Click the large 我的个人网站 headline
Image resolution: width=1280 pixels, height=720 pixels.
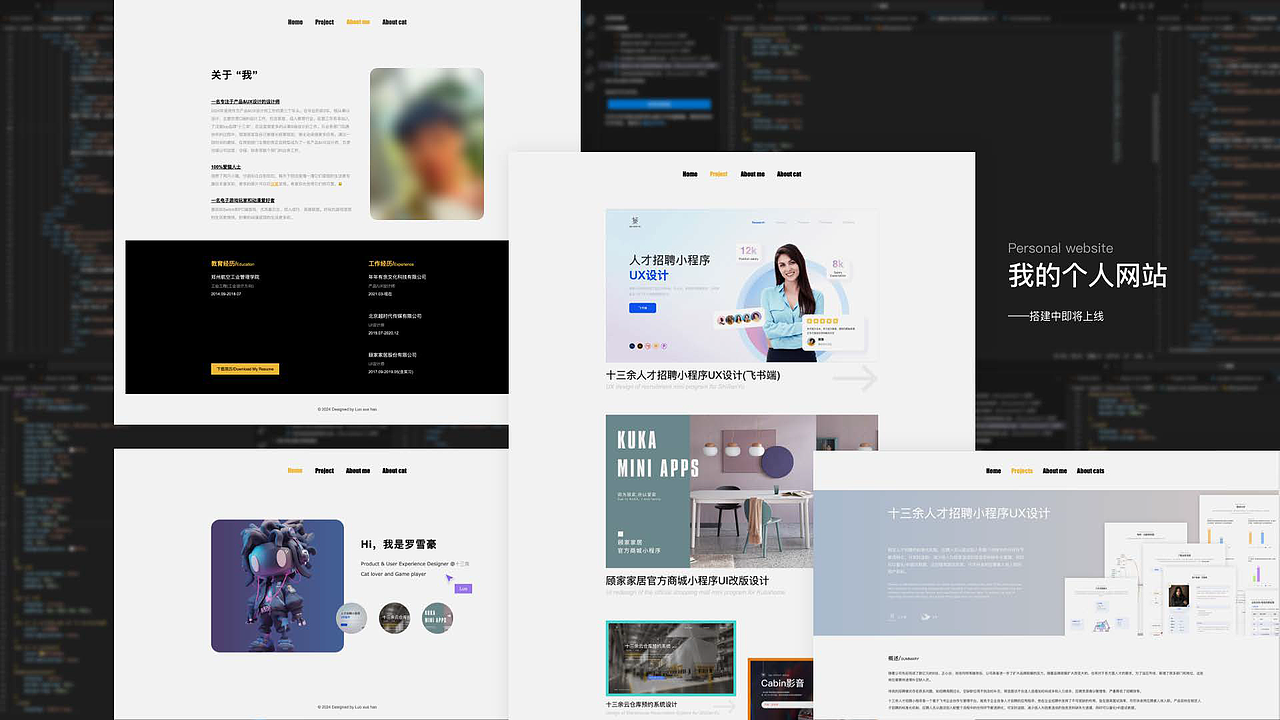[x=1088, y=276]
